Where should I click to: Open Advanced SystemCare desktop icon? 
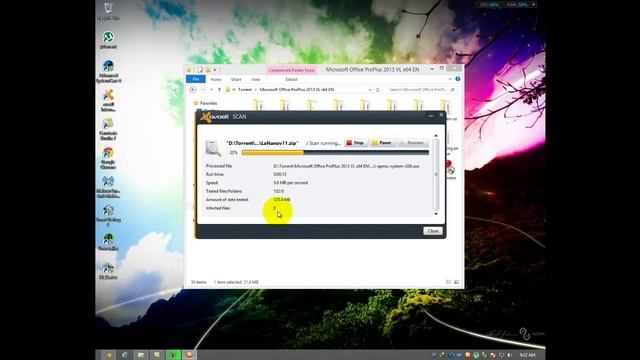(x=108, y=71)
